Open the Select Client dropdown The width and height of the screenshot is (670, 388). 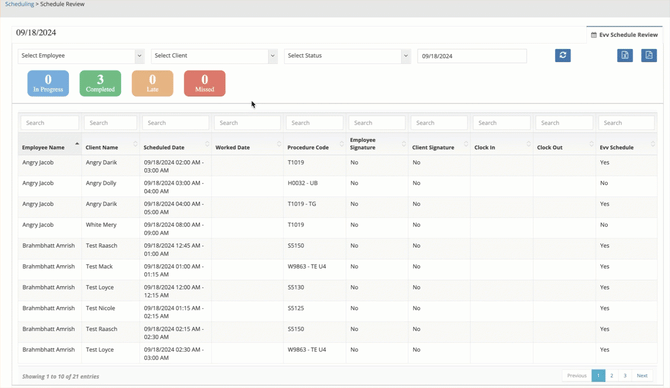(x=214, y=56)
